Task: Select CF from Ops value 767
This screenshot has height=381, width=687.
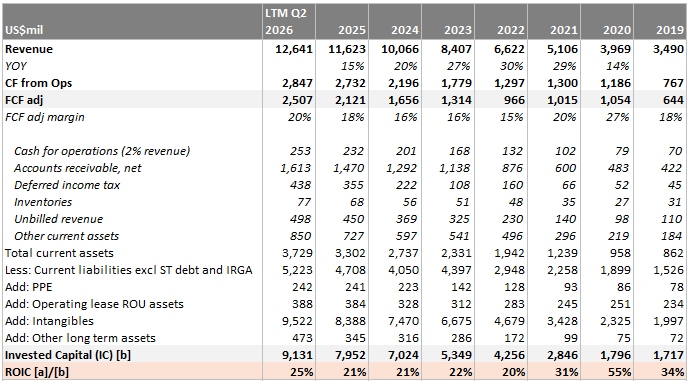Action: click(x=673, y=83)
